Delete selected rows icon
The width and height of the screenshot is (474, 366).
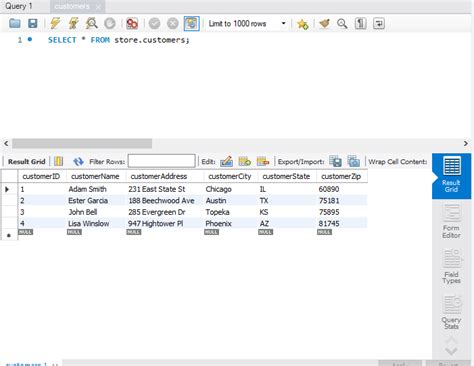click(x=263, y=161)
